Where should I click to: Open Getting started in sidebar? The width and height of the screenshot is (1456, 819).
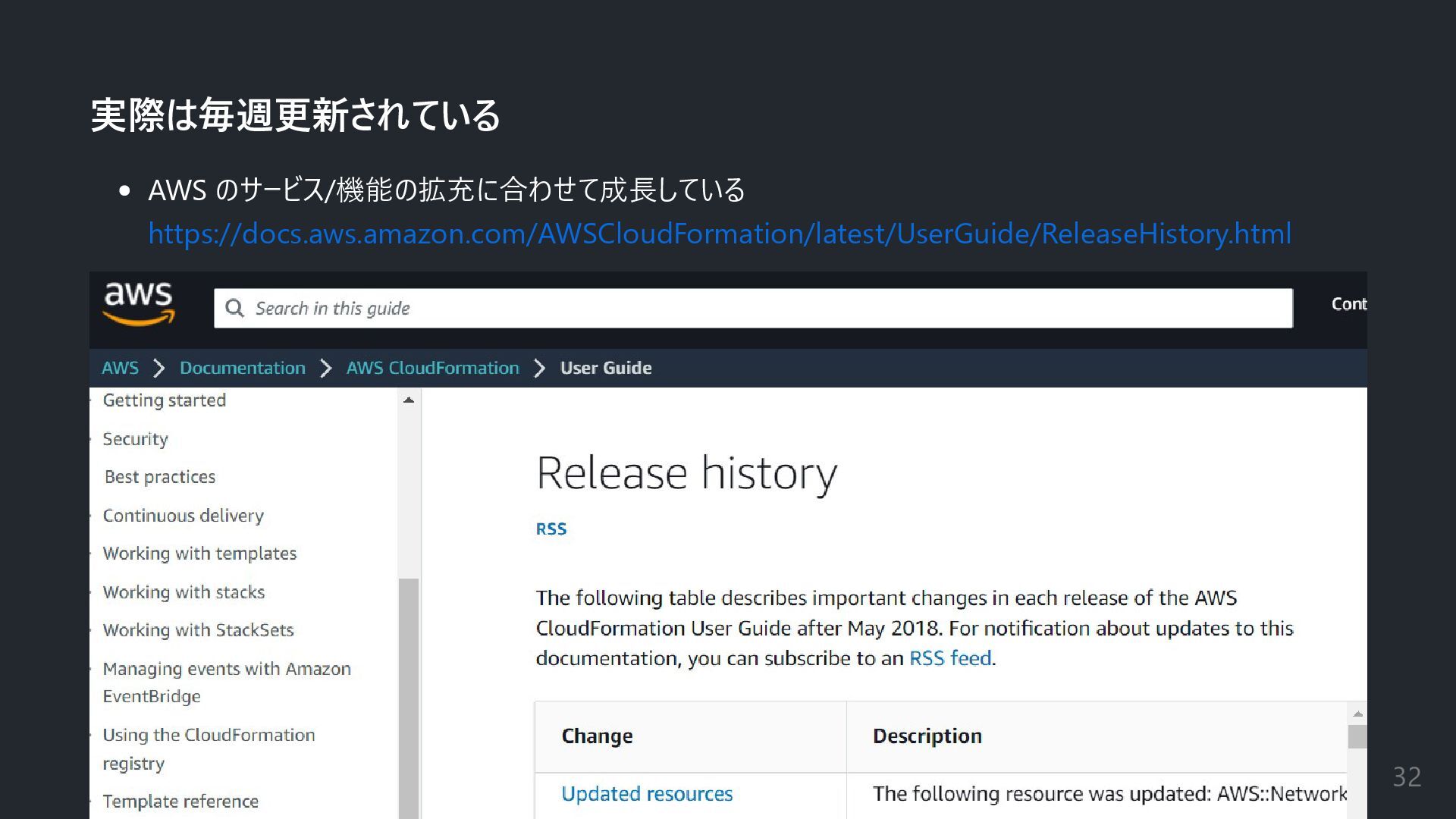[x=165, y=400]
